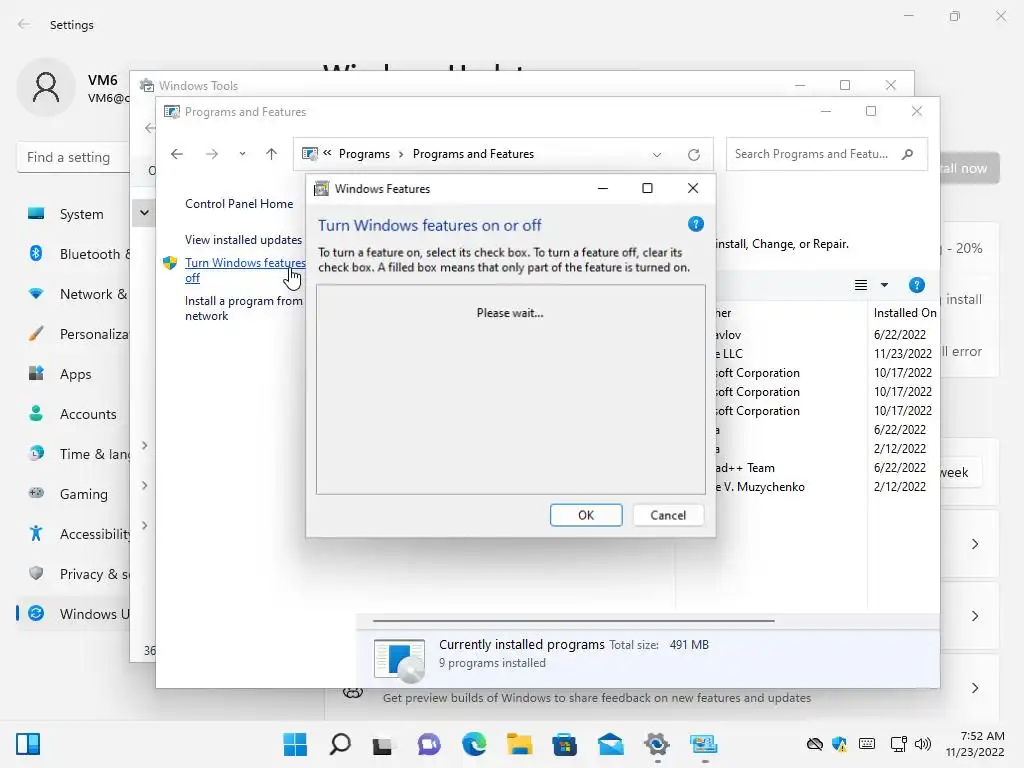This screenshot has width=1024, height=768.
Task: Open Network settings in sidebar
Action: pyautogui.click(x=73, y=294)
